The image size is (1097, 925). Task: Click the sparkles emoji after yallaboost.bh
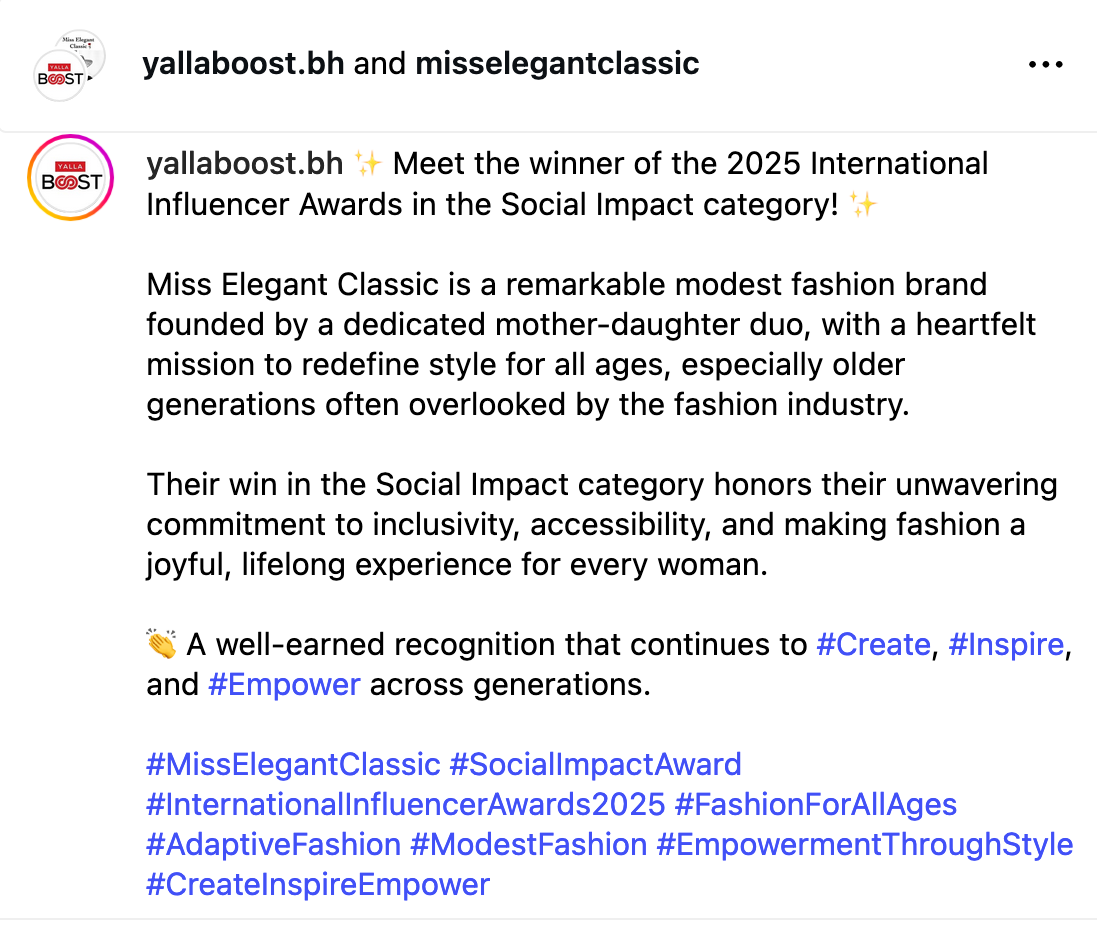[368, 164]
